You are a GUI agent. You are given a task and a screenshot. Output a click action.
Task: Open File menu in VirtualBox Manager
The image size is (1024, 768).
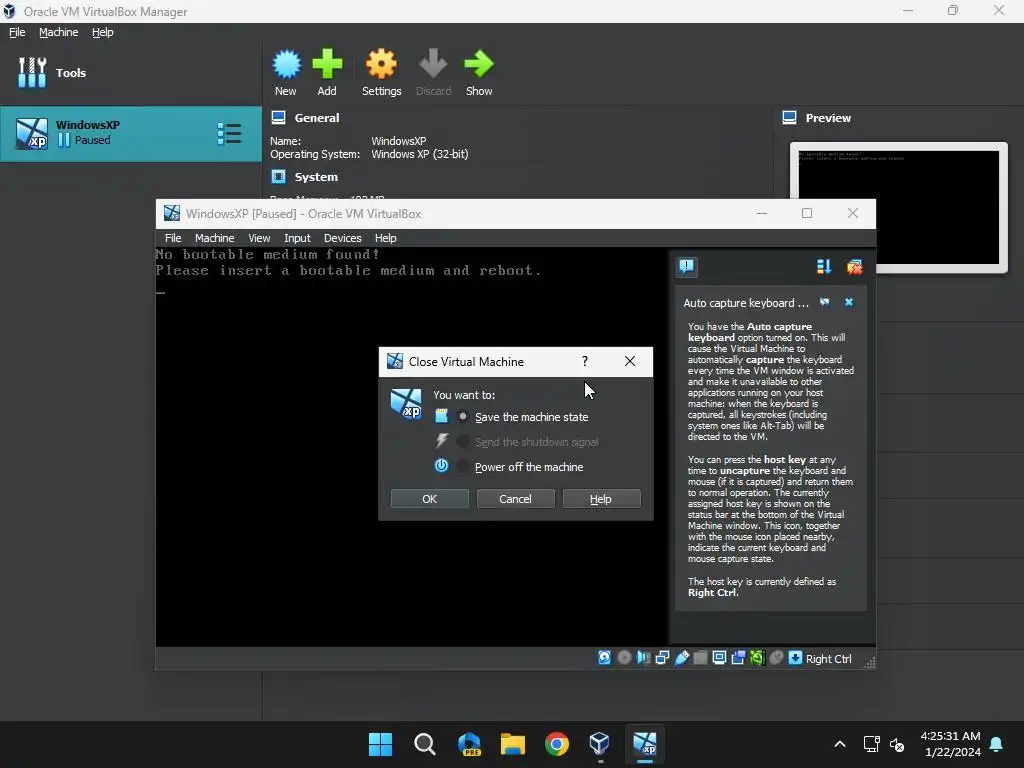17,32
